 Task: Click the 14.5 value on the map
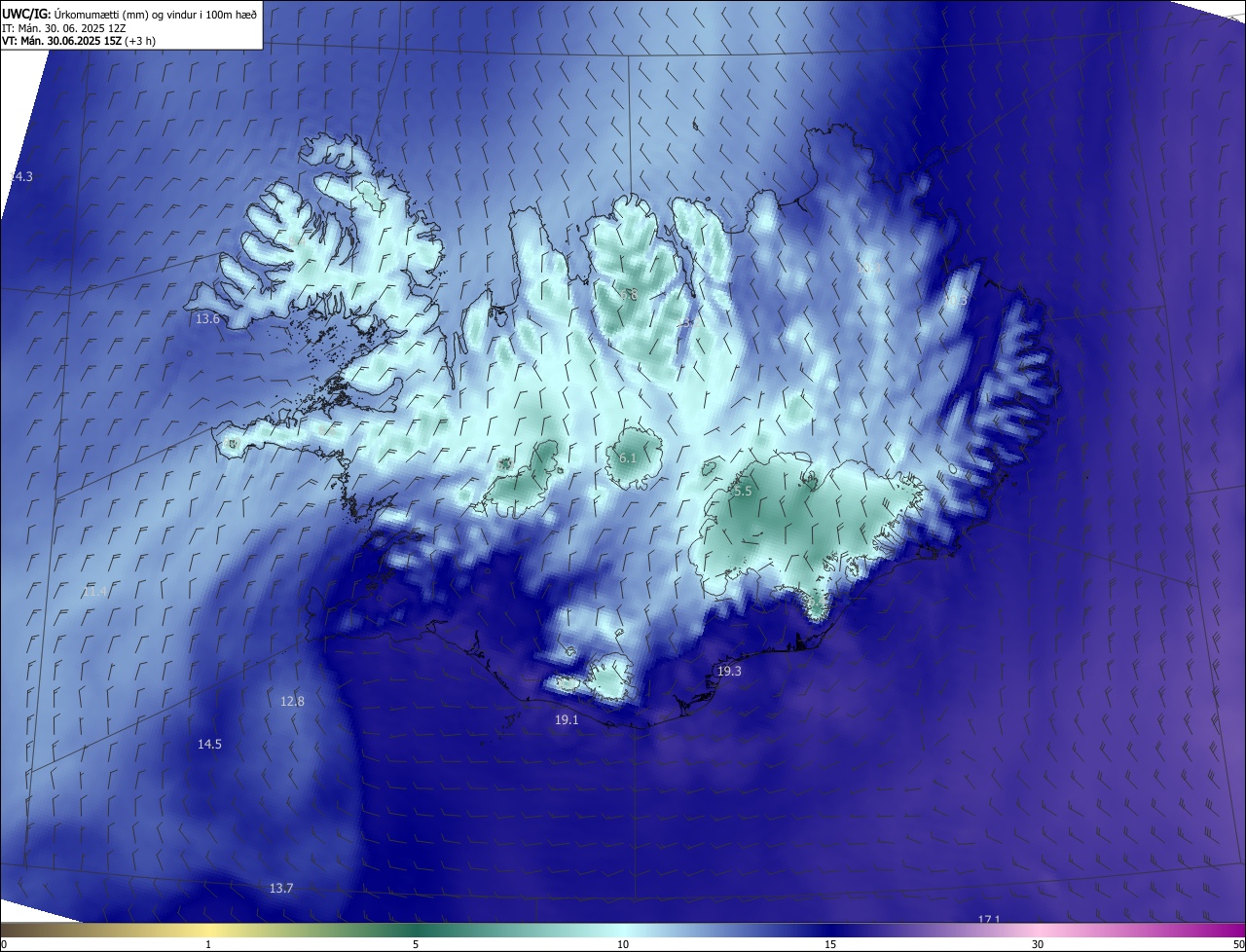(209, 744)
